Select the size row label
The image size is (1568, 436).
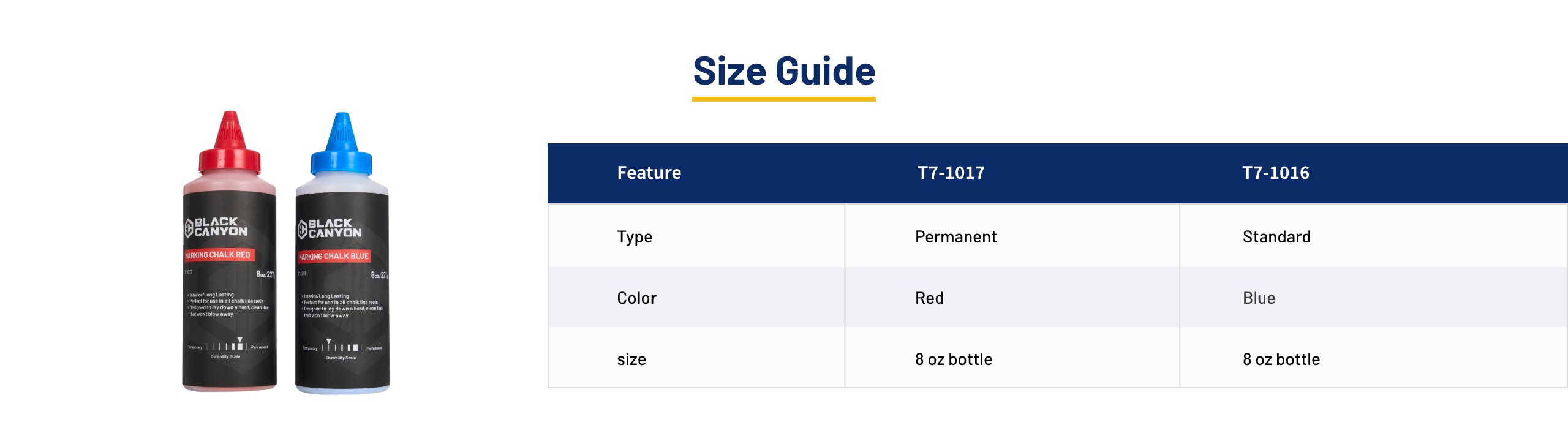click(x=631, y=359)
